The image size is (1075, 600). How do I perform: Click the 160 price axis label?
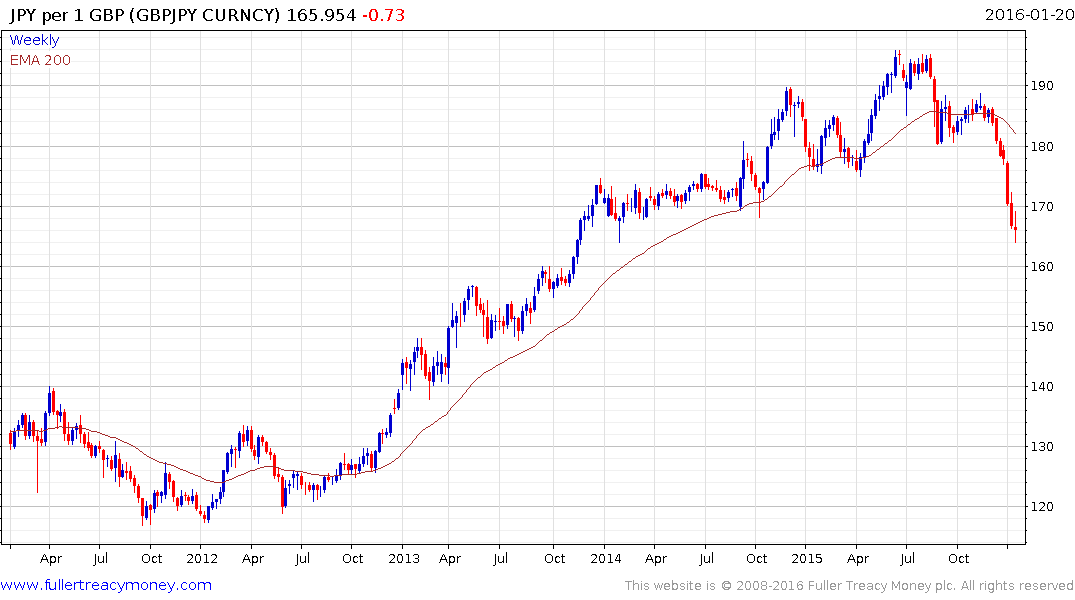click(1042, 266)
